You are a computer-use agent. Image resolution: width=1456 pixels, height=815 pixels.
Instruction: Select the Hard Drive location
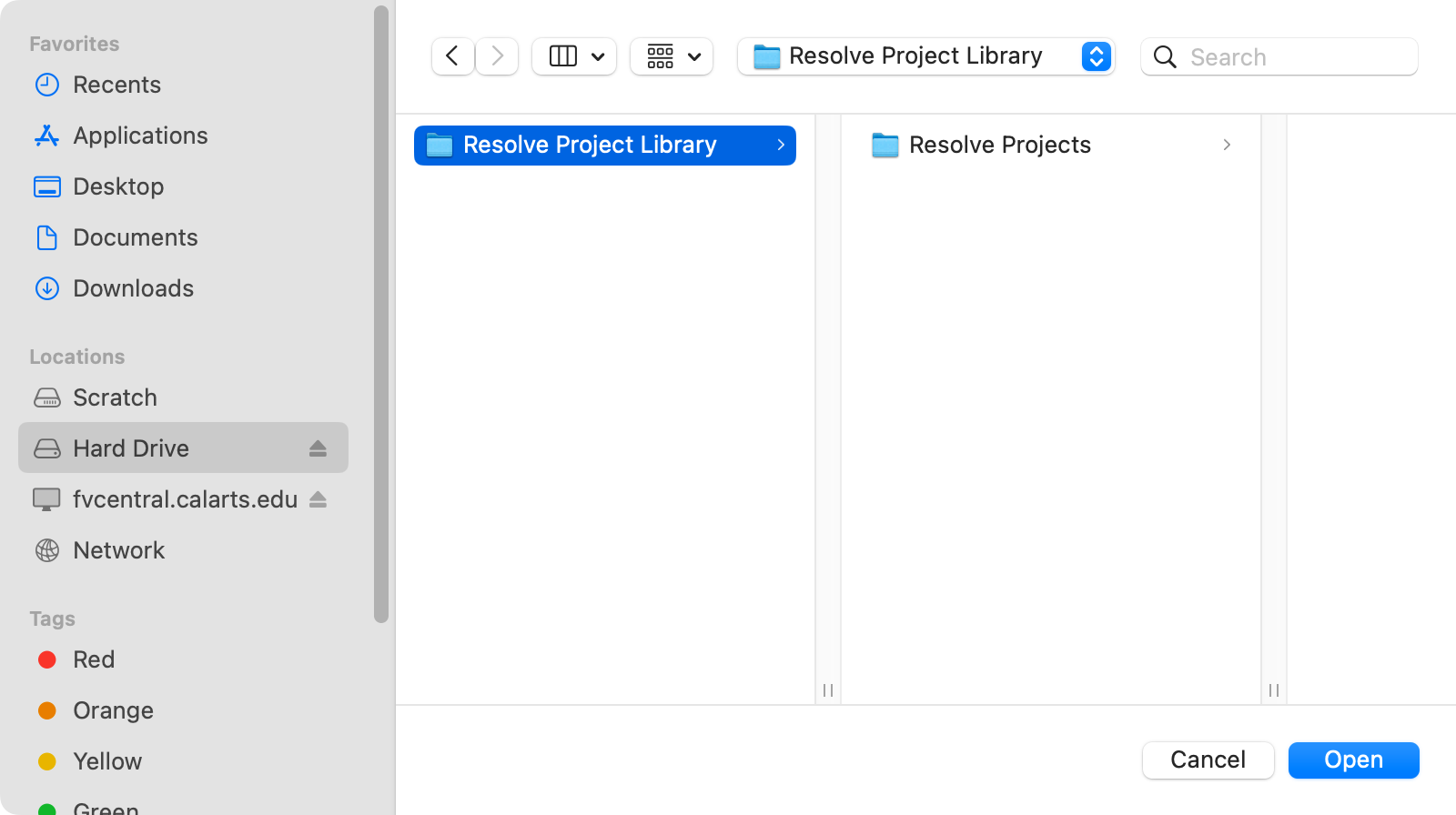(183, 448)
